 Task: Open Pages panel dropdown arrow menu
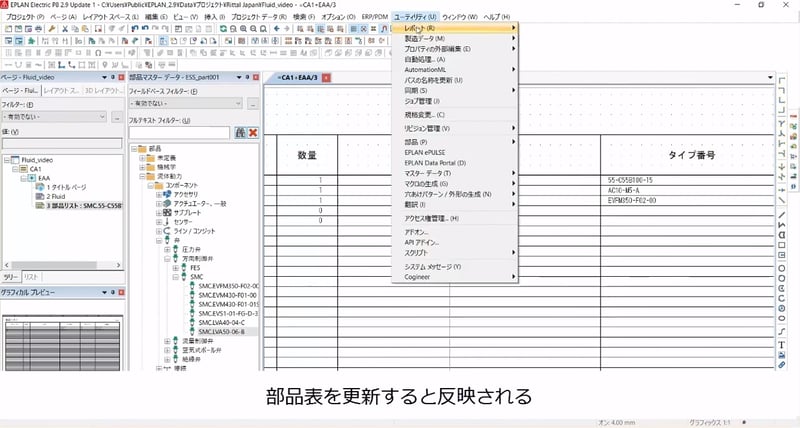(105, 78)
